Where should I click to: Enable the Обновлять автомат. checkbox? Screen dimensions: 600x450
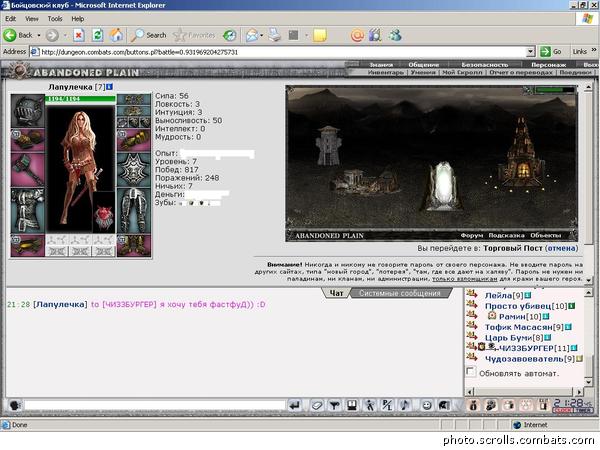[471, 372]
